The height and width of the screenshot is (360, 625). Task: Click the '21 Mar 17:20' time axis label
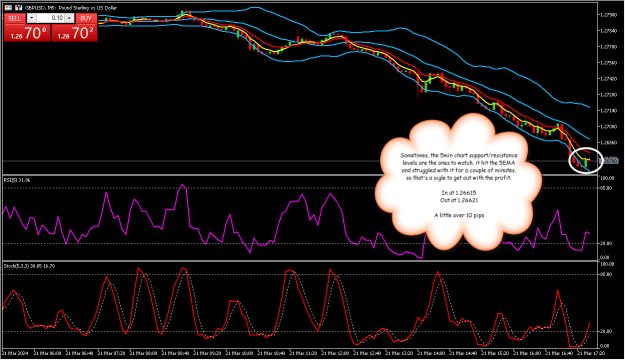[591, 353]
